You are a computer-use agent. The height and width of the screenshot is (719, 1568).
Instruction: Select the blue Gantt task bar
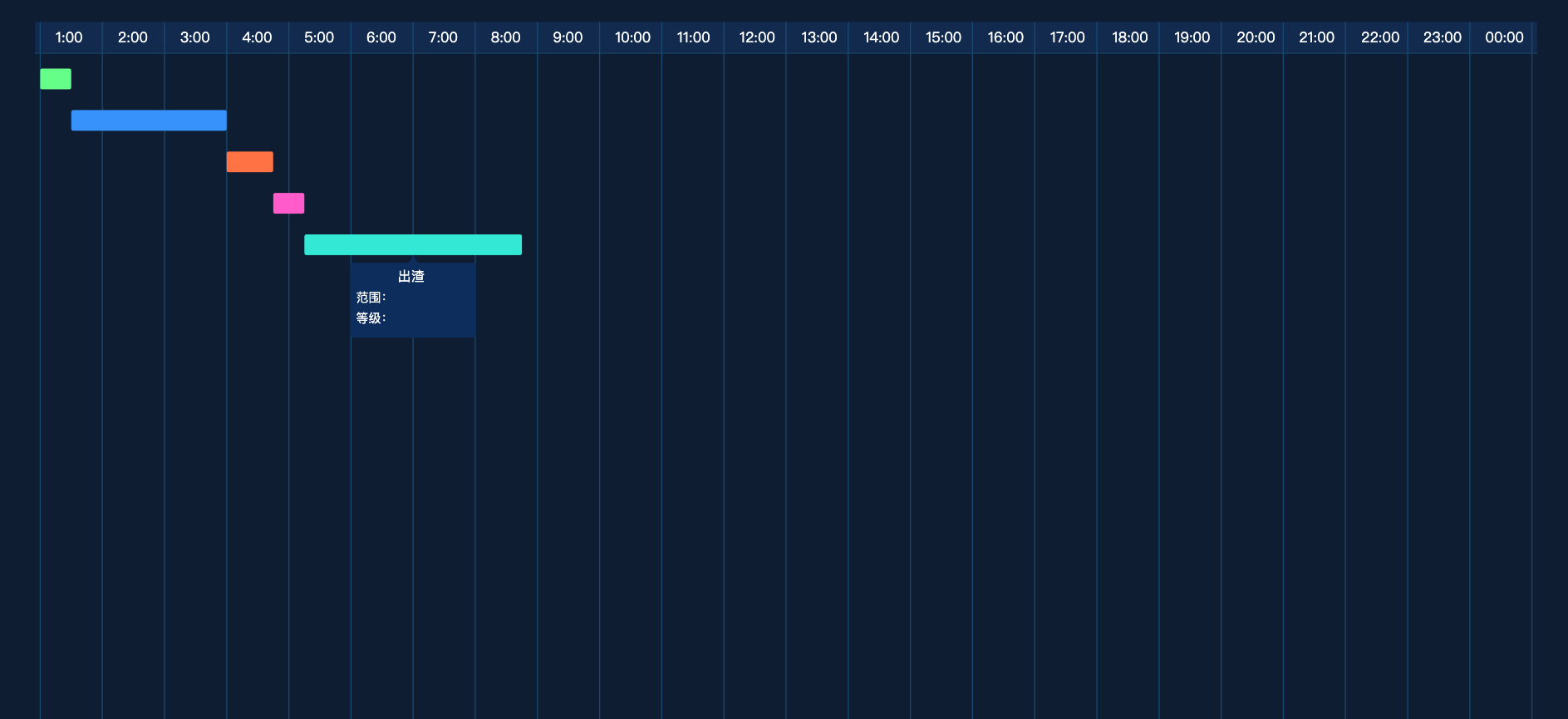coord(149,121)
